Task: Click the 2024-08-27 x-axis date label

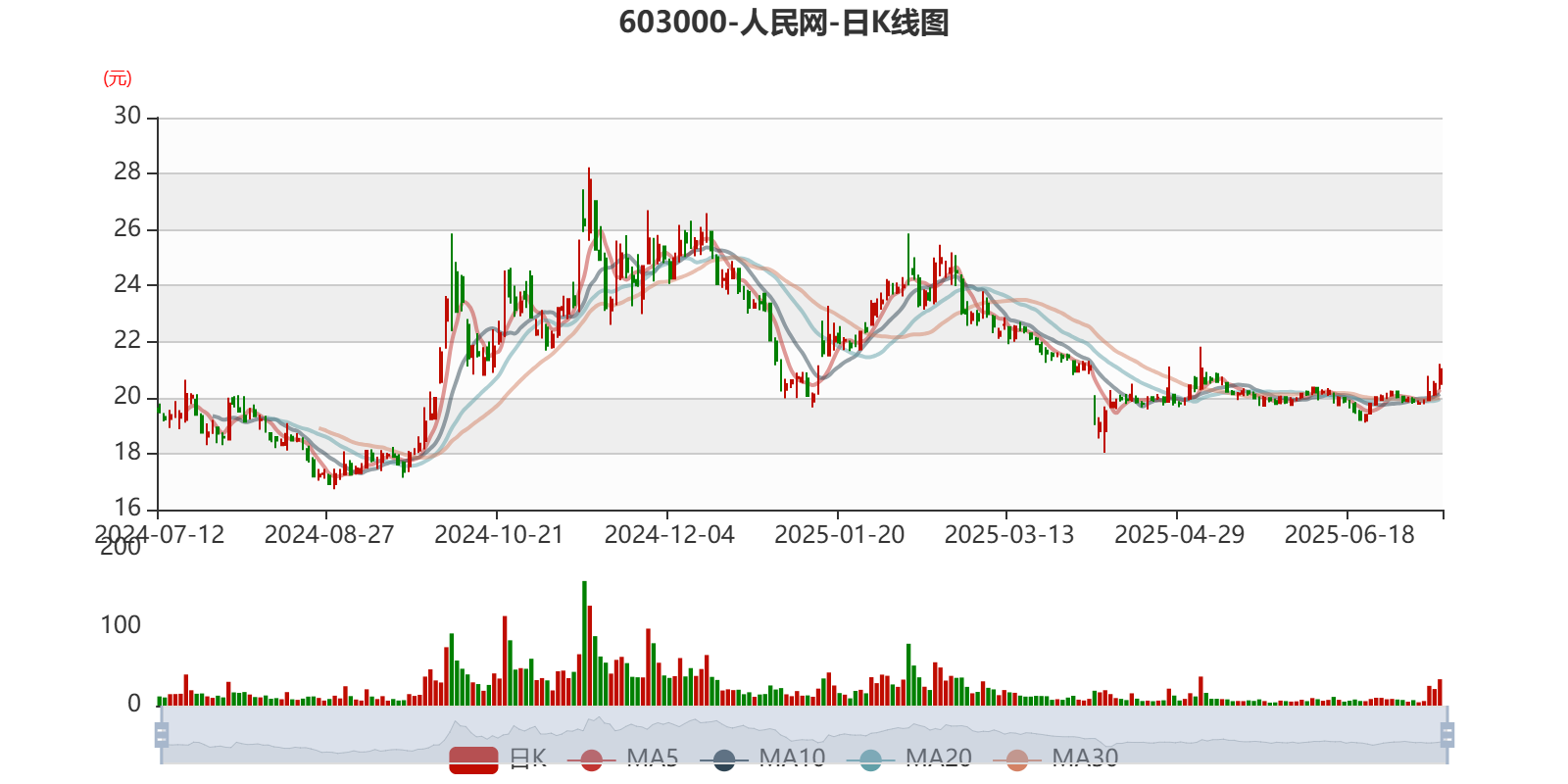Action: (329, 535)
